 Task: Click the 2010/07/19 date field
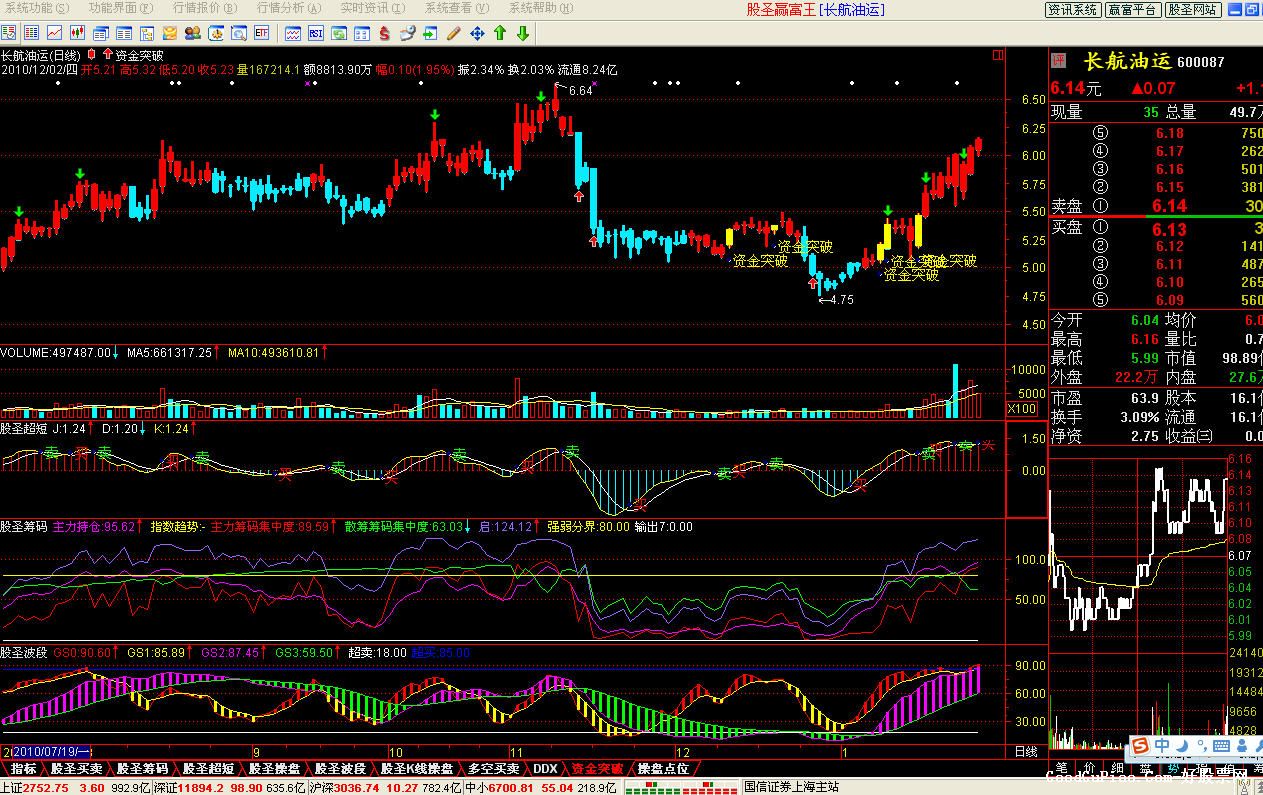50,751
